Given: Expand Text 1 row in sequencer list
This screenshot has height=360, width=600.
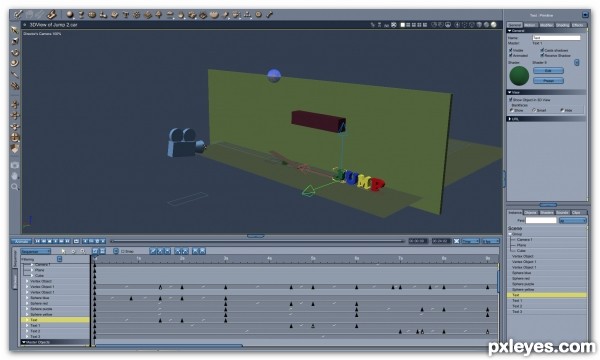Looking at the screenshot, I should (x=27, y=326).
